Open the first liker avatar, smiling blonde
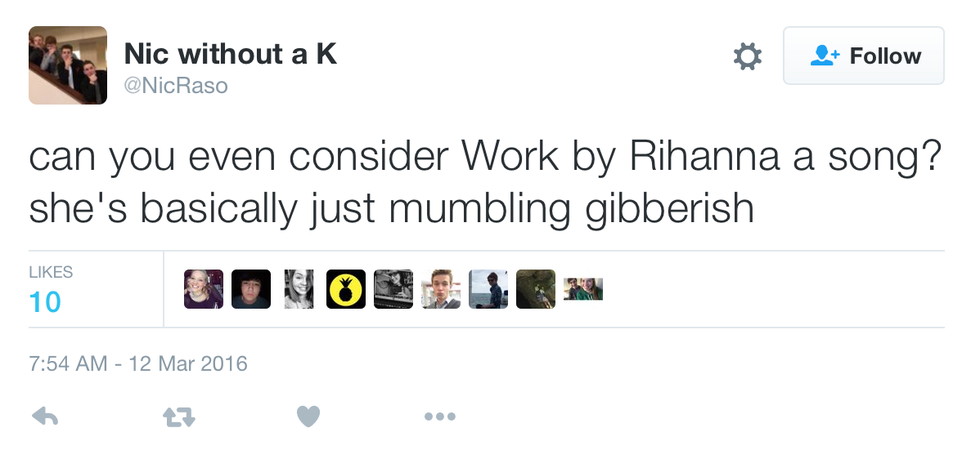Image resolution: width=980 pixels, height=459 pixels. tap(204, 289)
